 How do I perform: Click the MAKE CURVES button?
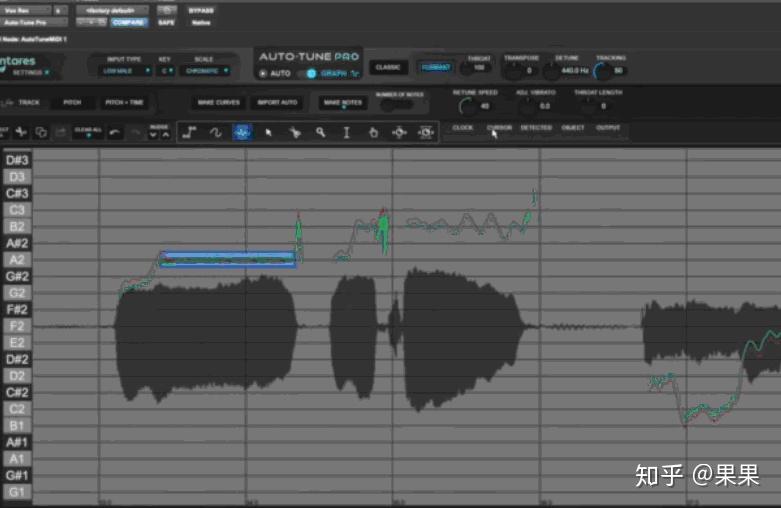click(x=219, y=103)
